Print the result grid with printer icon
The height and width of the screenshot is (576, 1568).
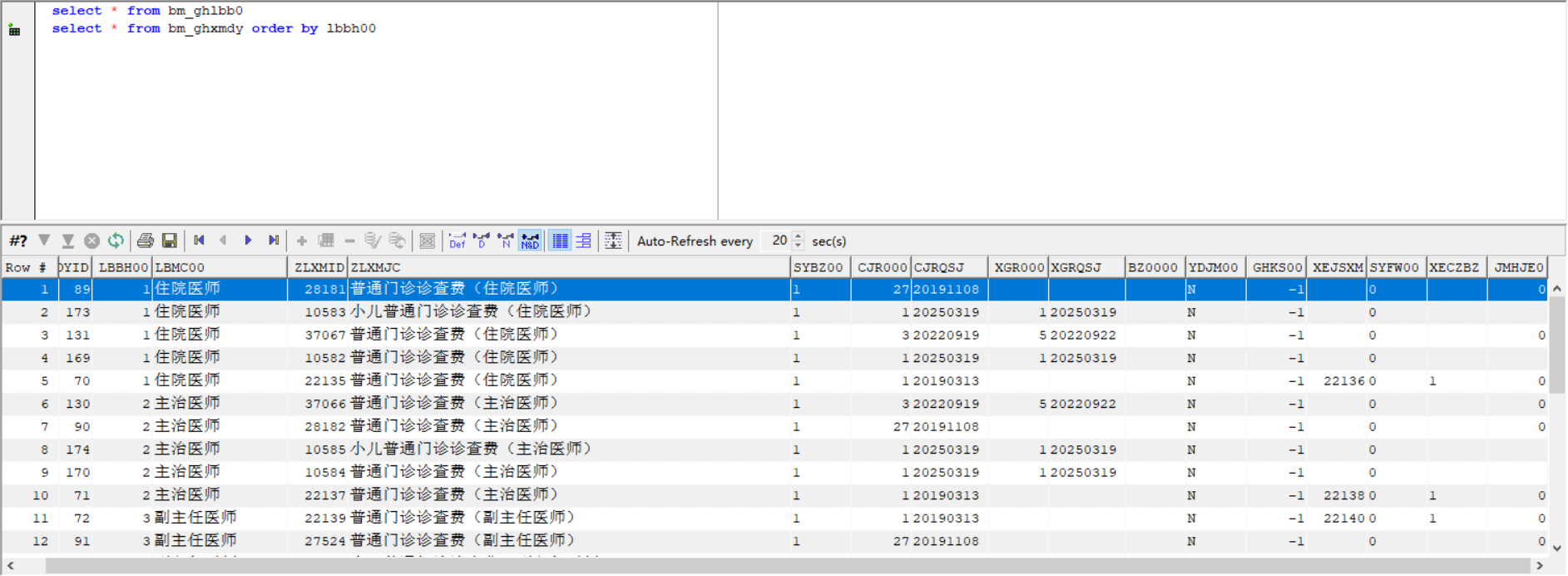146,241
